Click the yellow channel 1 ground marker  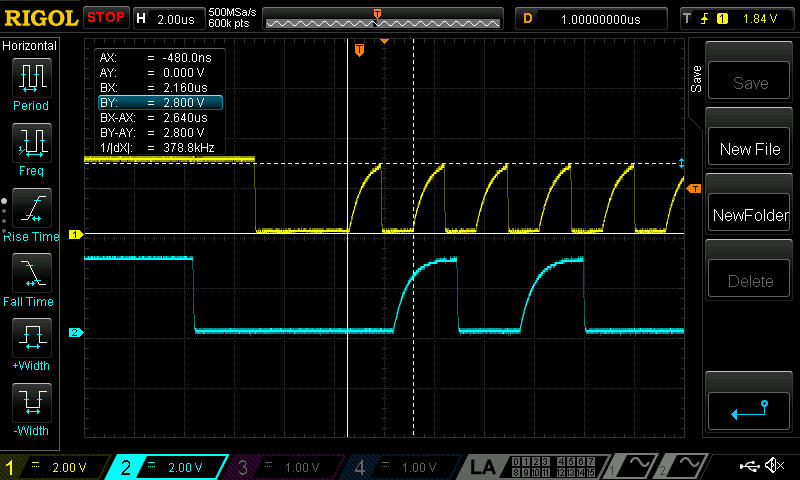tap(76, 234)
